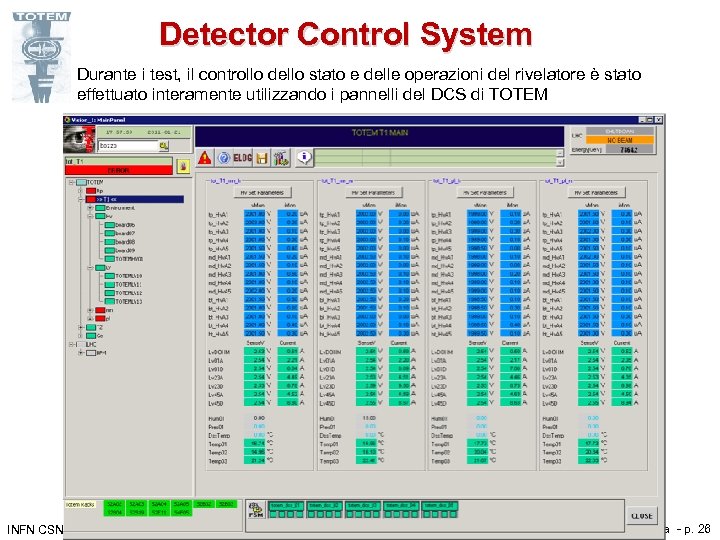This screenshot has width=720, height=540.
Task: Click the CLOSE button
Action: (642, 516)
